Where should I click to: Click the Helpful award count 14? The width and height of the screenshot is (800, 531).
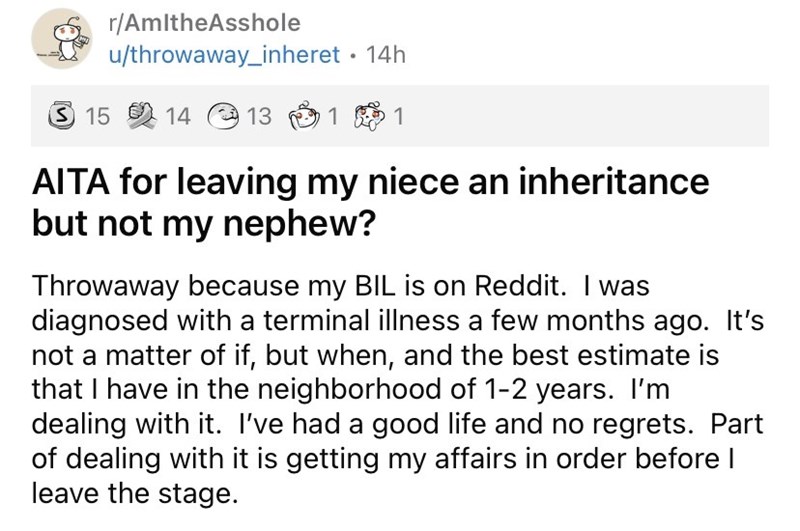(176, 118)
